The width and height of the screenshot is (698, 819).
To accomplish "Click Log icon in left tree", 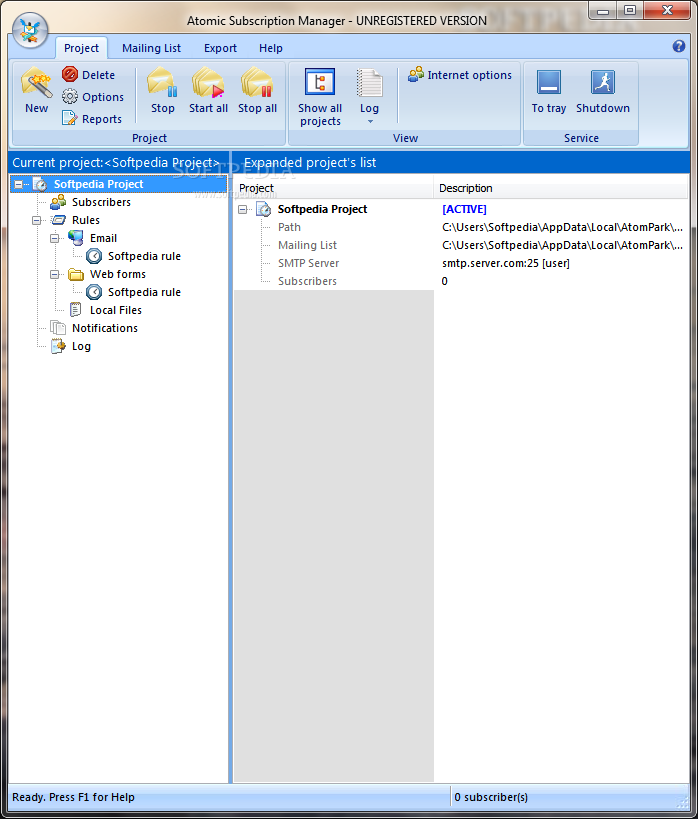I will 58,346.
